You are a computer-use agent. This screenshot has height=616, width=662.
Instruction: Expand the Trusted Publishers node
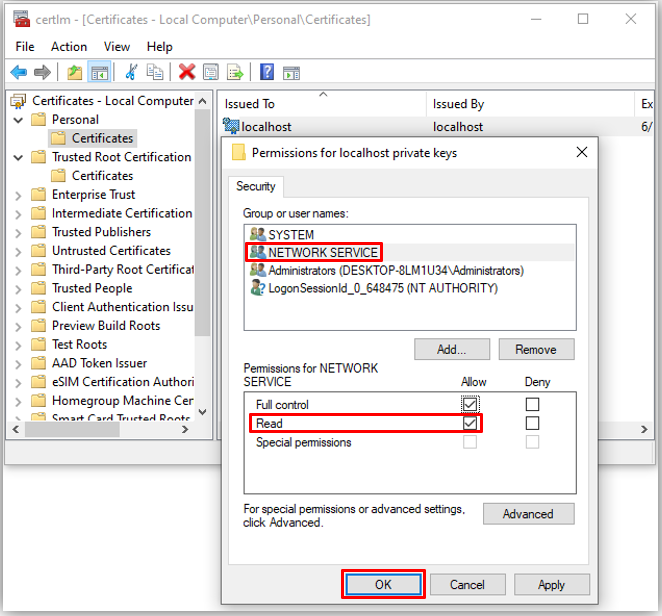coord(18,233)
